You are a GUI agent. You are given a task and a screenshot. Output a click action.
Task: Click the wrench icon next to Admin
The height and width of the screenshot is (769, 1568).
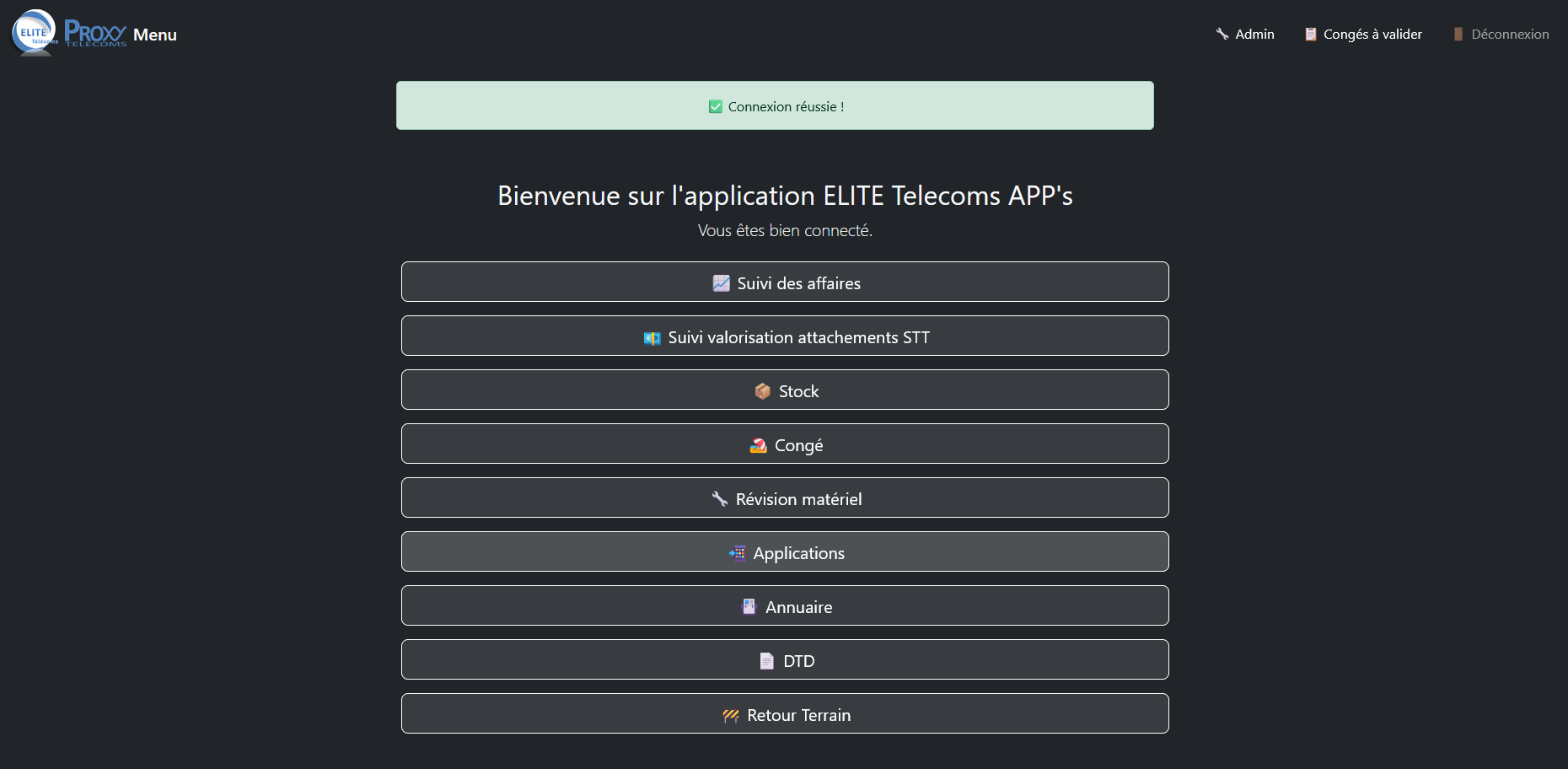[x=1222, y=34]
